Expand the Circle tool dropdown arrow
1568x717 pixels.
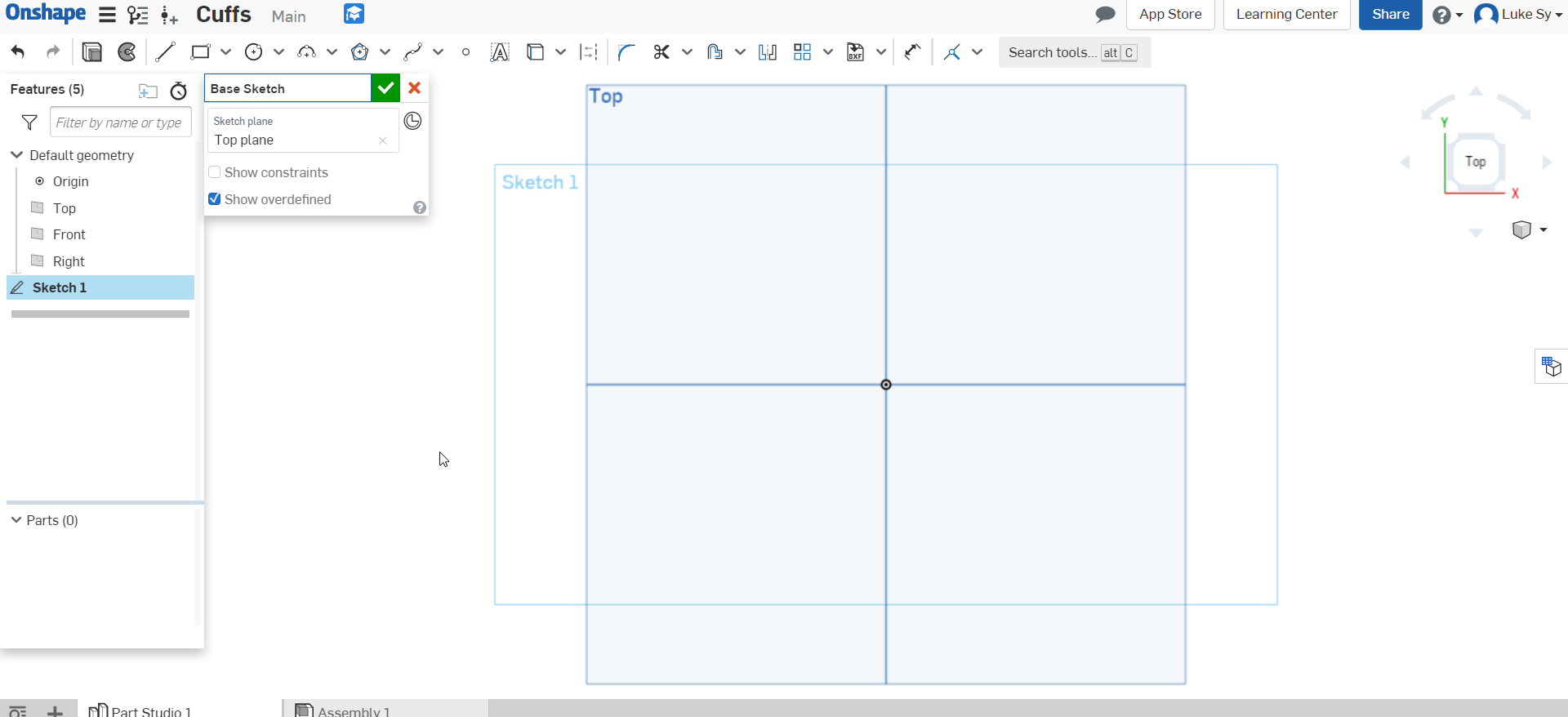pyautogui.click(x=279, y=52)
